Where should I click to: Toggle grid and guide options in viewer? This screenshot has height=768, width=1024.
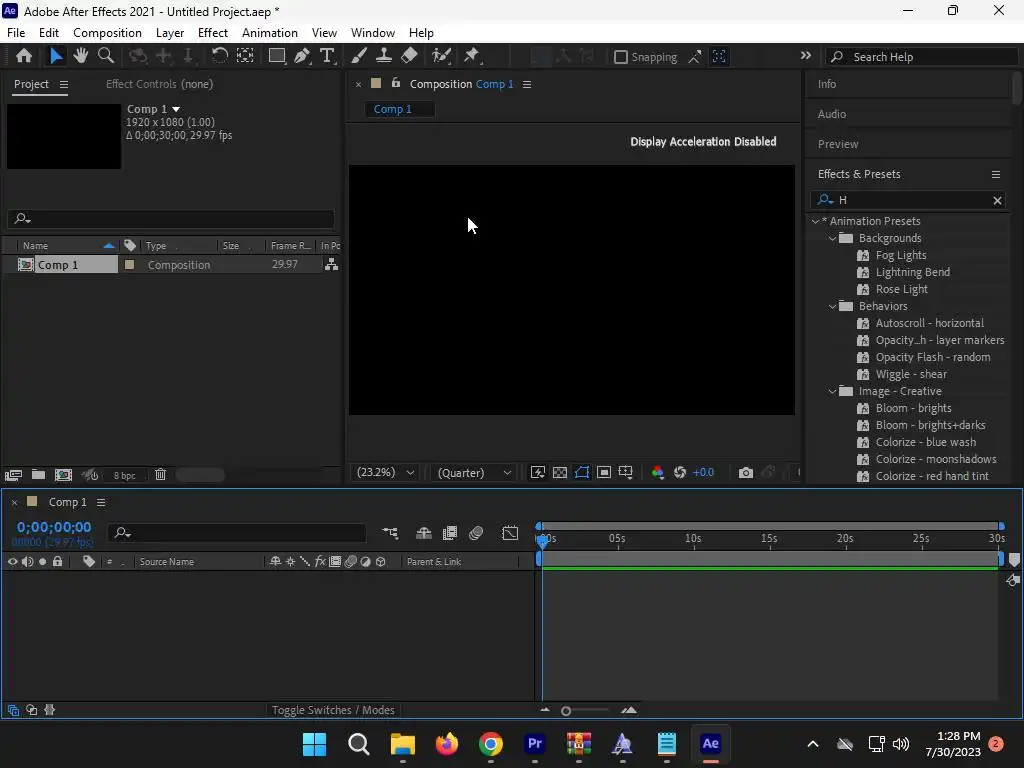[626, 472]
